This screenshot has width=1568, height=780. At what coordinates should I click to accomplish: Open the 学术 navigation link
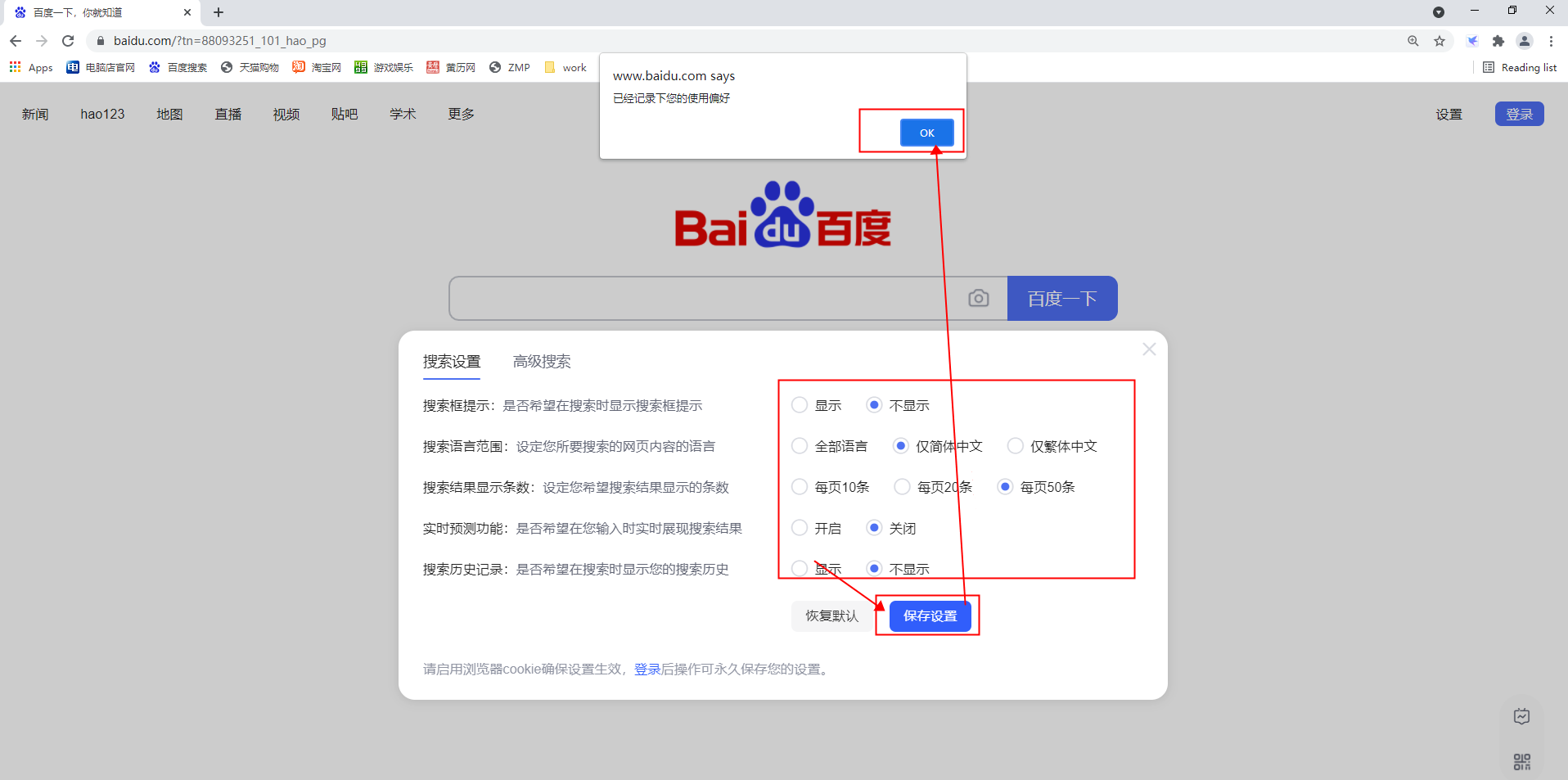point(403,114)
